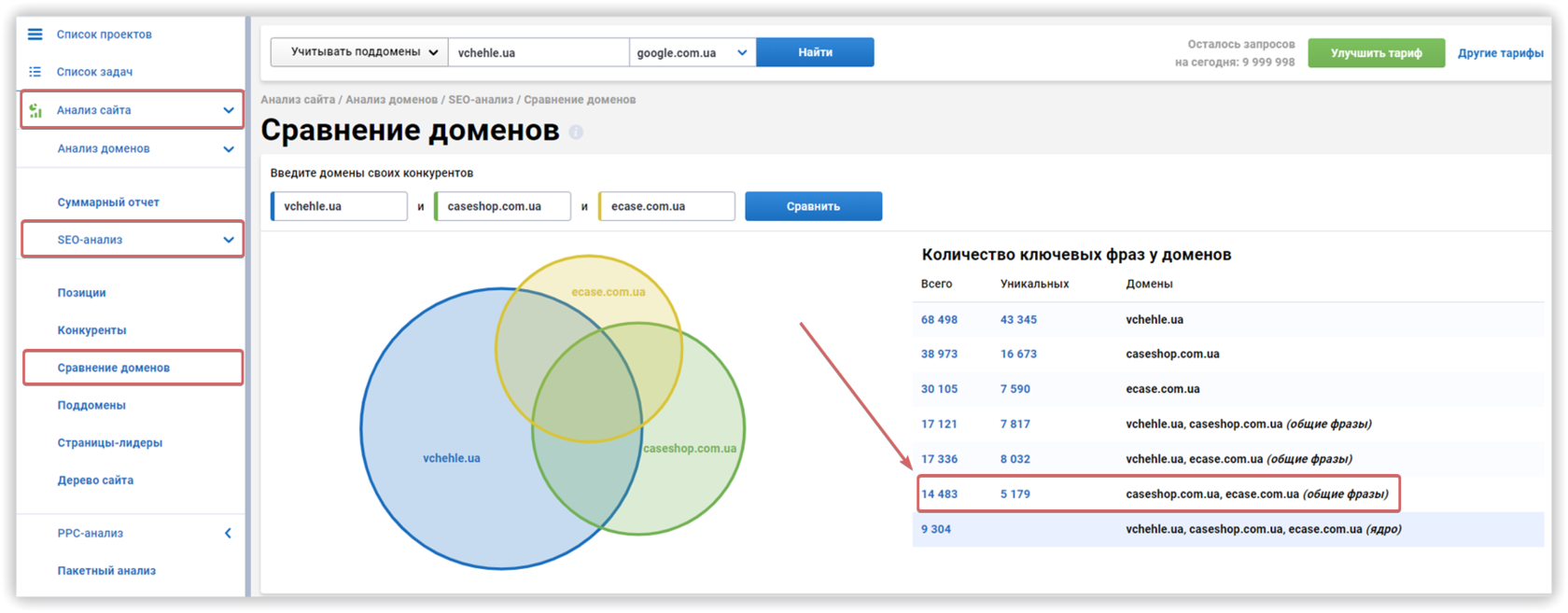Click the unique count 7 817
Image resolution: width=1568 pixels, height=613 pixels.
coord(1015,425)
